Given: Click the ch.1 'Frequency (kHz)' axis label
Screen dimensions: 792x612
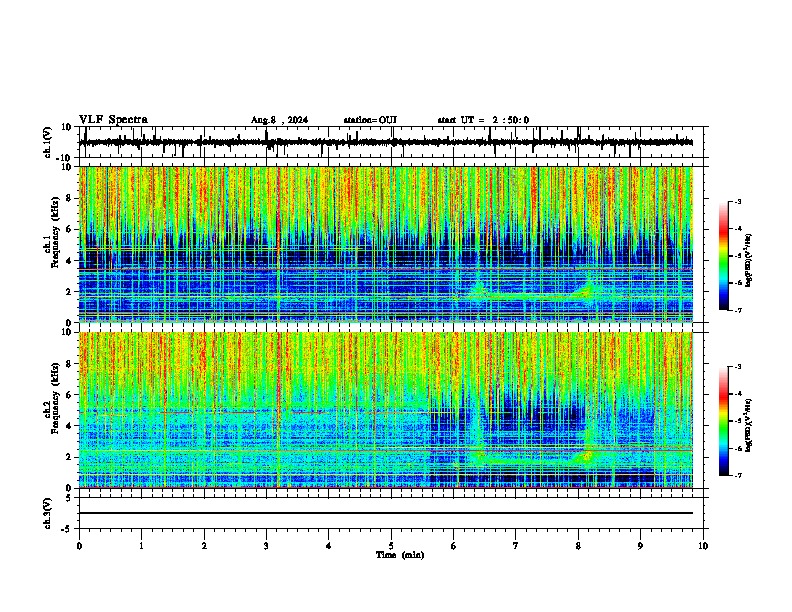Looking at the screenshot, I should (x=55, y=231).
